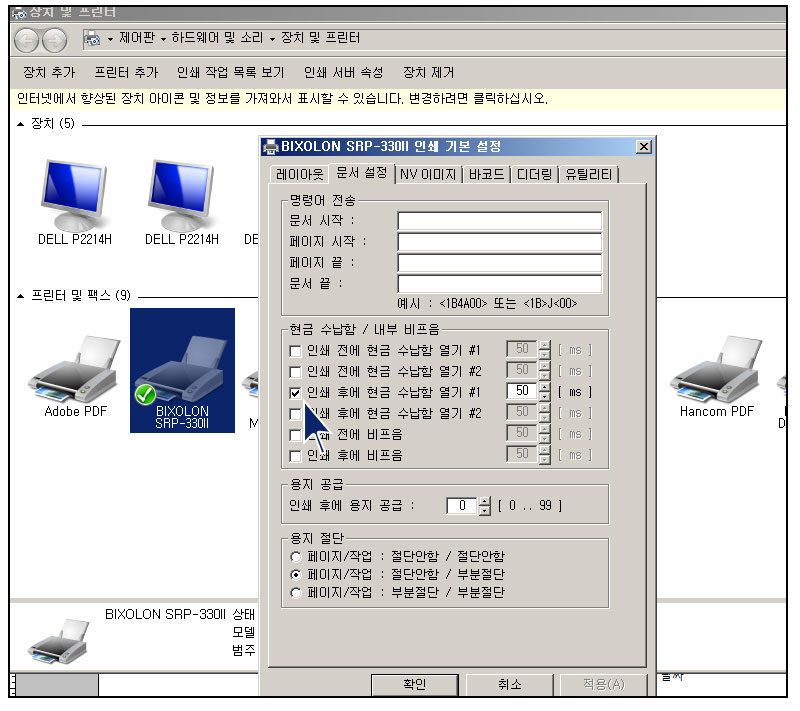Select 페이지/작업 : 절단안함 / 부분절단
This screenshot has height=711, width=800.
click(296, 575)
